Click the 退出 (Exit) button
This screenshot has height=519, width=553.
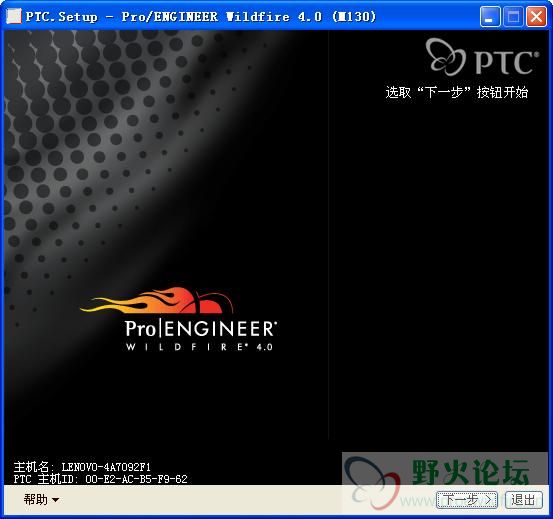(x=523, y=500)
